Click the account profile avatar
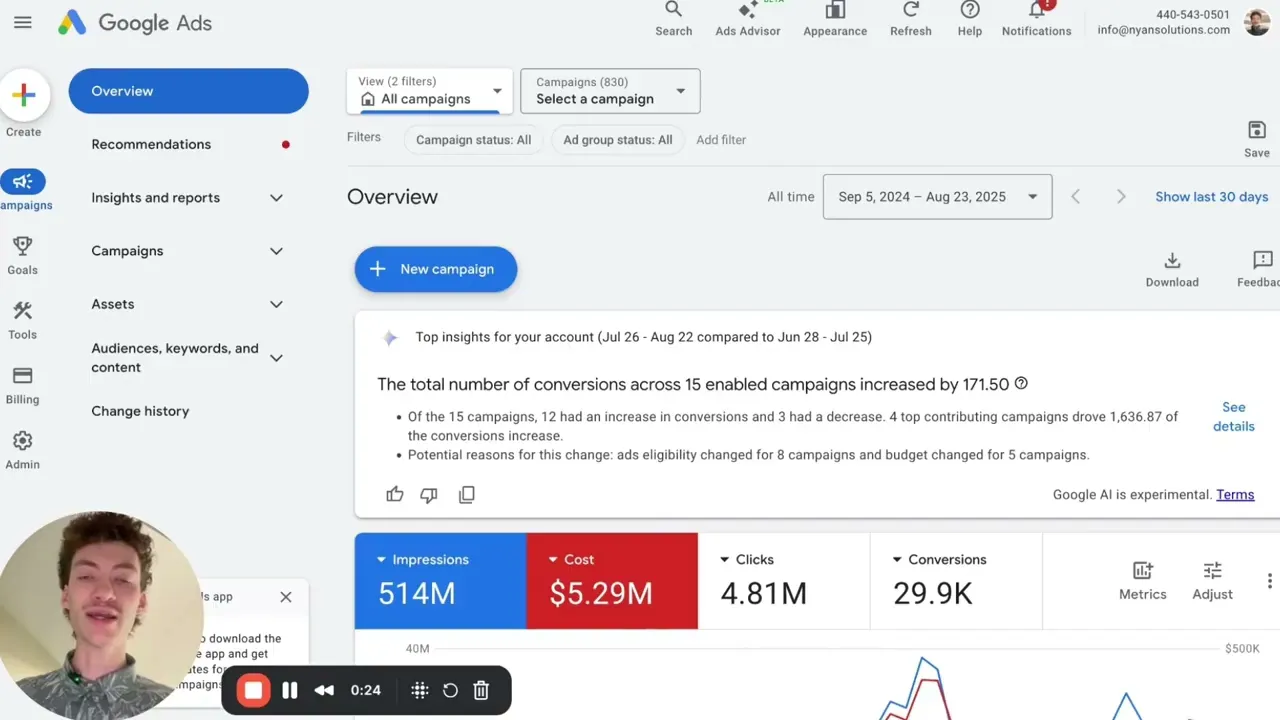Screen dimensions: 1280x720 1257,22
